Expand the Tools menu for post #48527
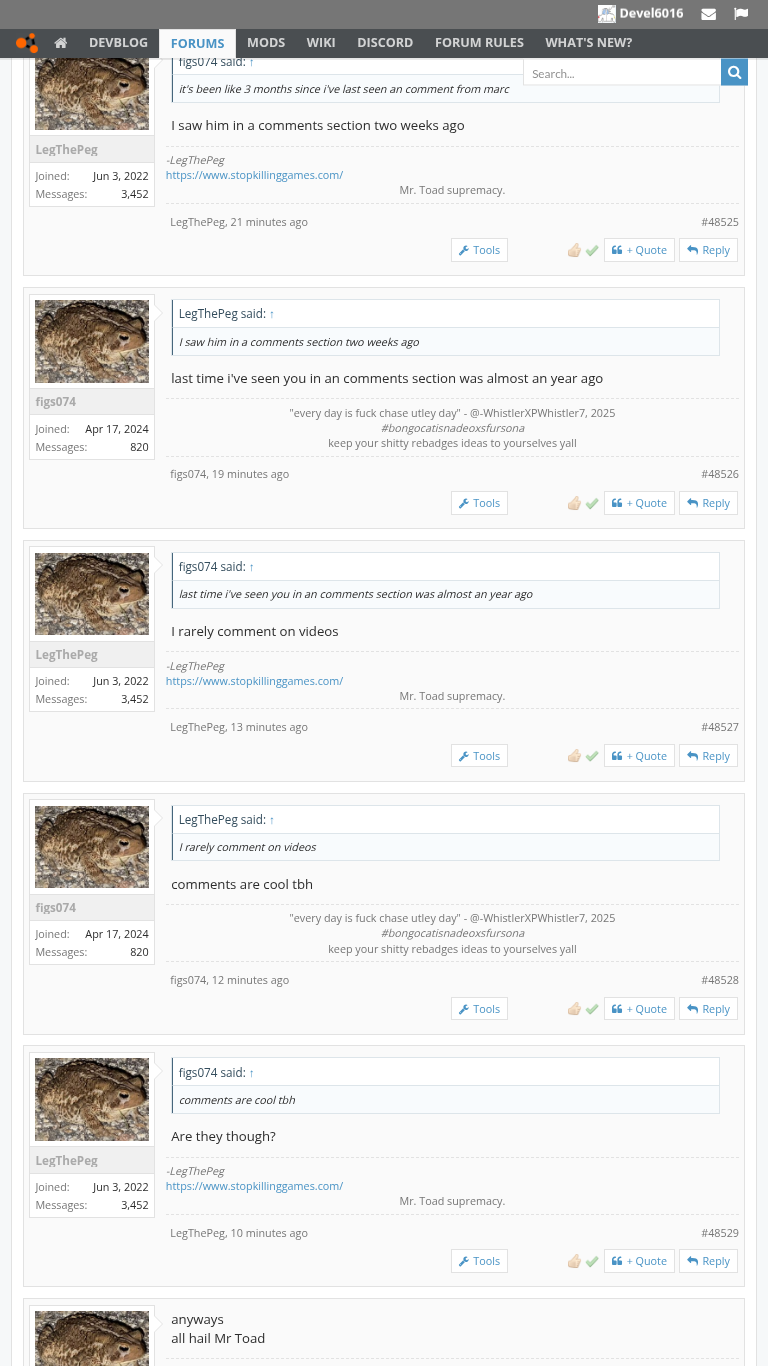Viewport: 768px width, 1366px height. [479, 756]
